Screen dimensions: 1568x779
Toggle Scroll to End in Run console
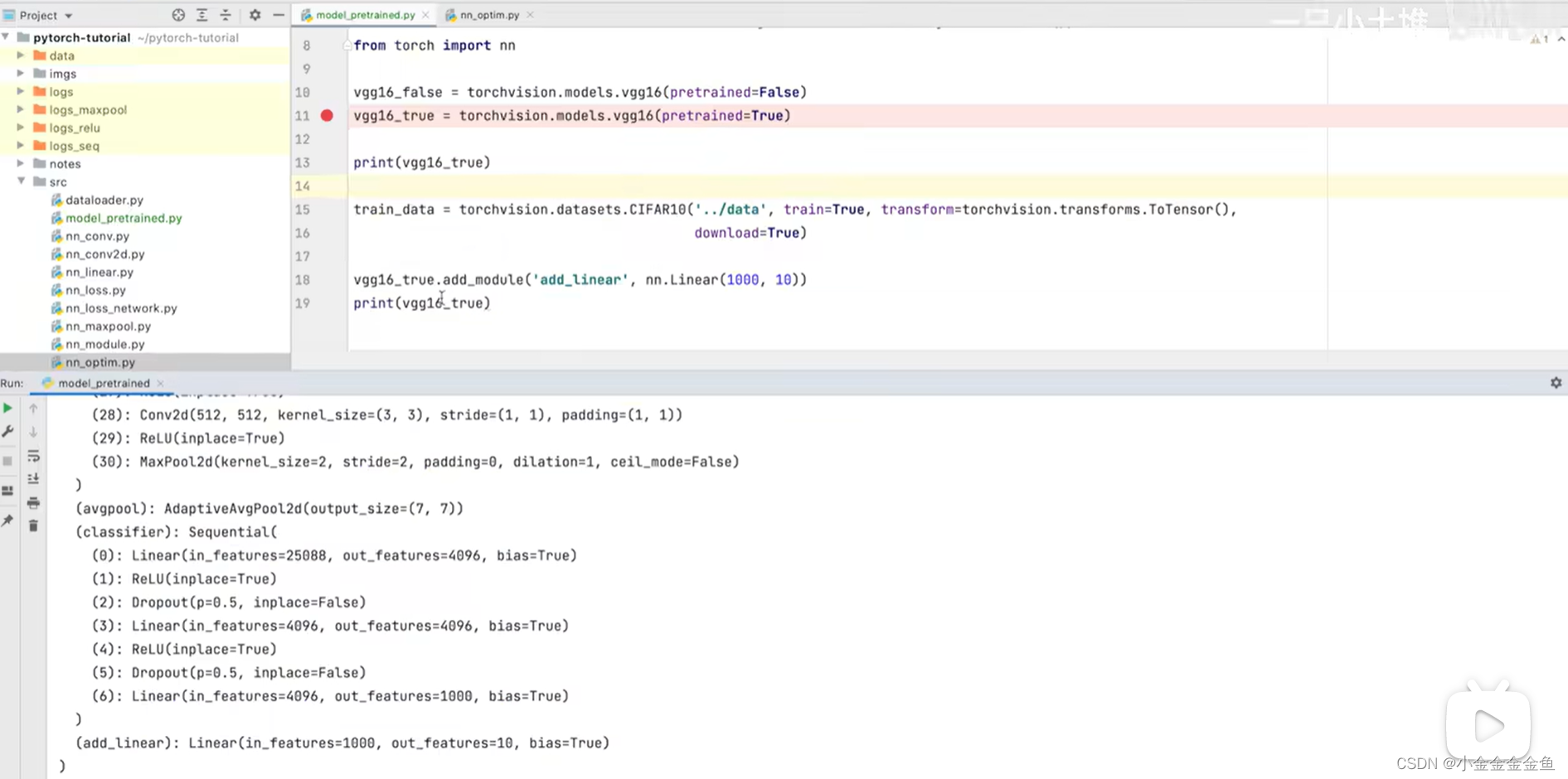click(33, 479)
